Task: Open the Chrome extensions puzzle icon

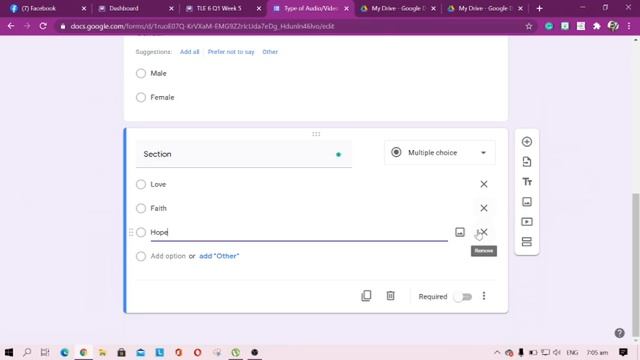Action: click(x=596, y=26)
